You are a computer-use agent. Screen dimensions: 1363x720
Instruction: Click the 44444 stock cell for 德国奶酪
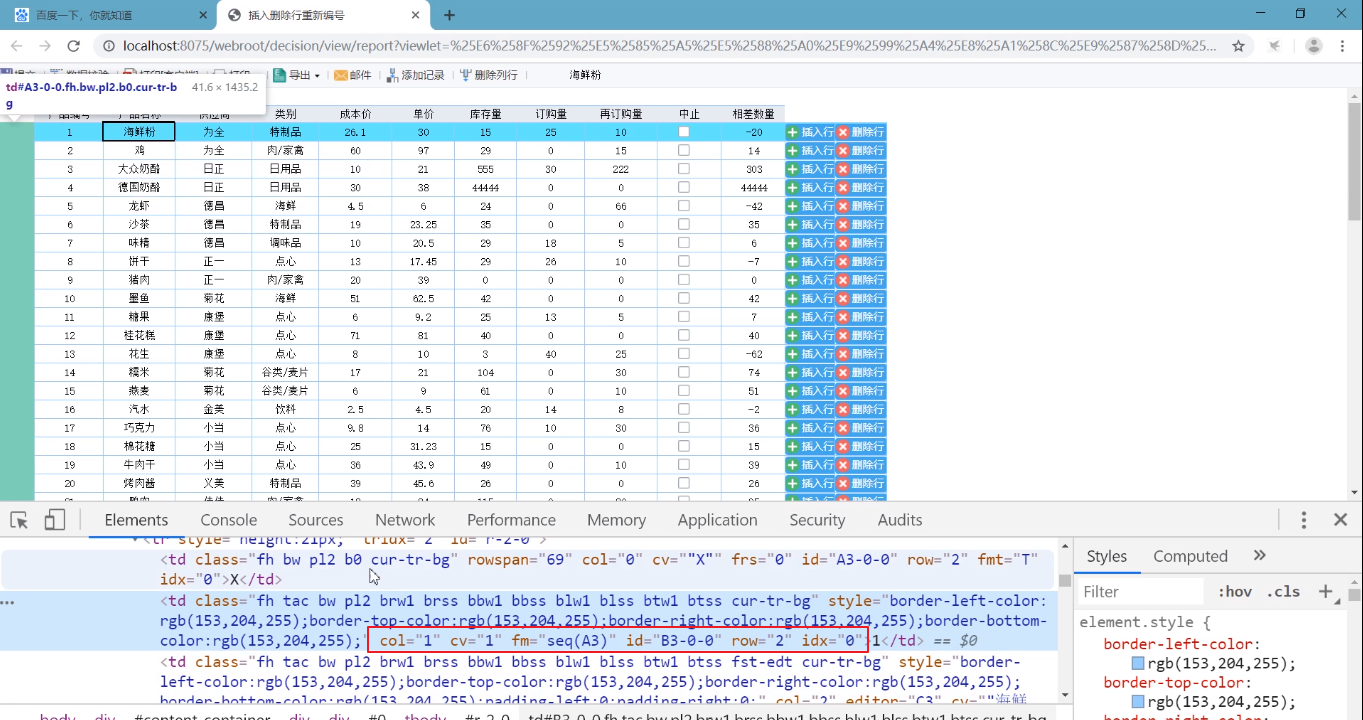(x=485, y=187)
